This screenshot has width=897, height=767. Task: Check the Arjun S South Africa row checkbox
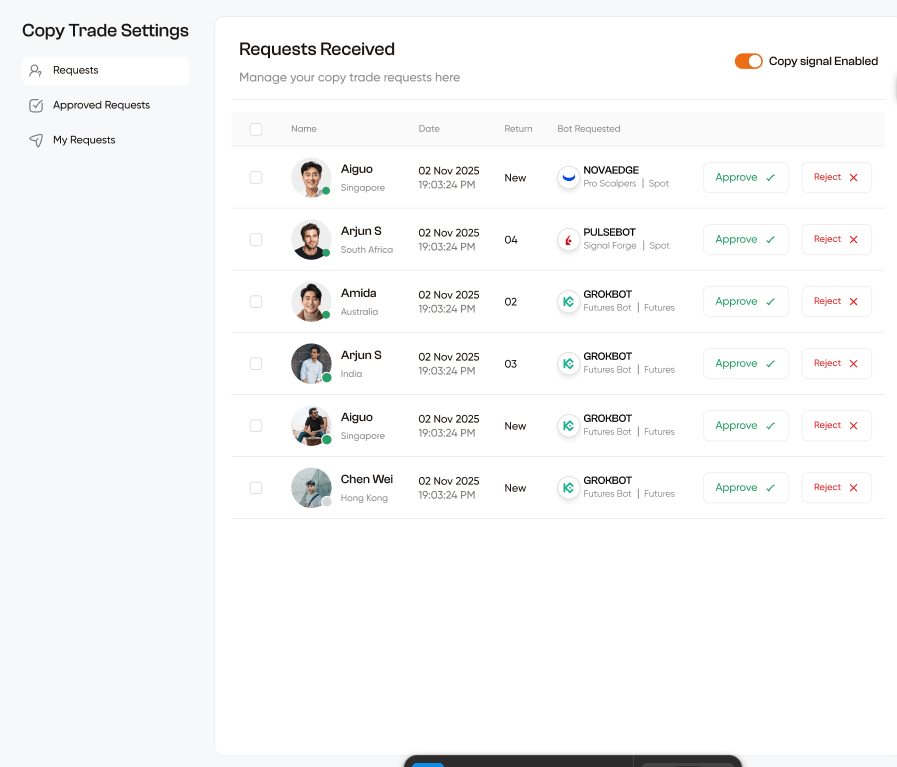(256, 240)
